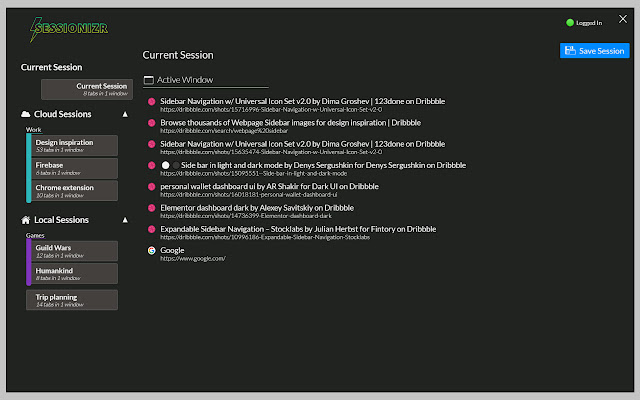Collapse the Local Sessions section arrow
The height and width of the screenshot is (400, 640).
tap(125, 220)
